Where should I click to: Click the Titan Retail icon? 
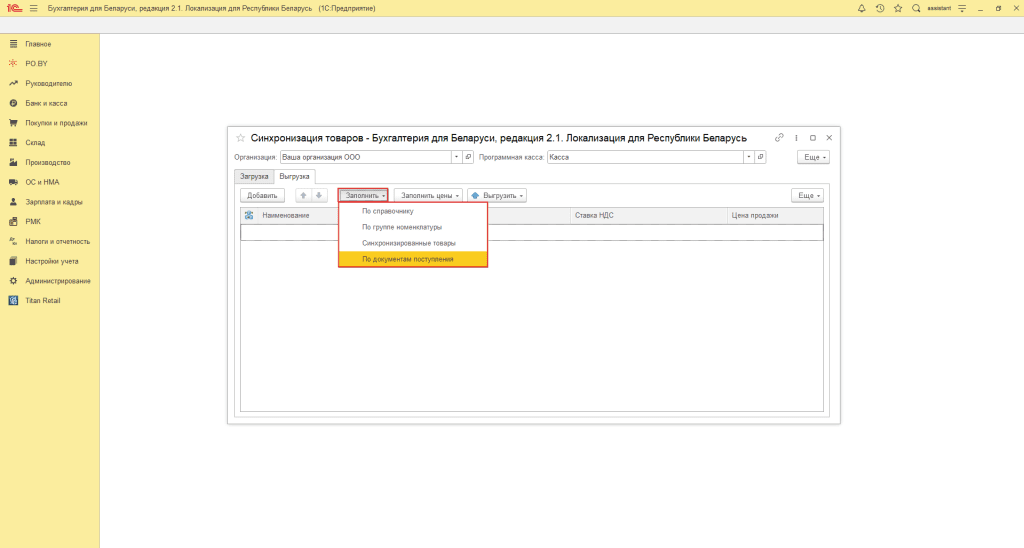[13, 300]
